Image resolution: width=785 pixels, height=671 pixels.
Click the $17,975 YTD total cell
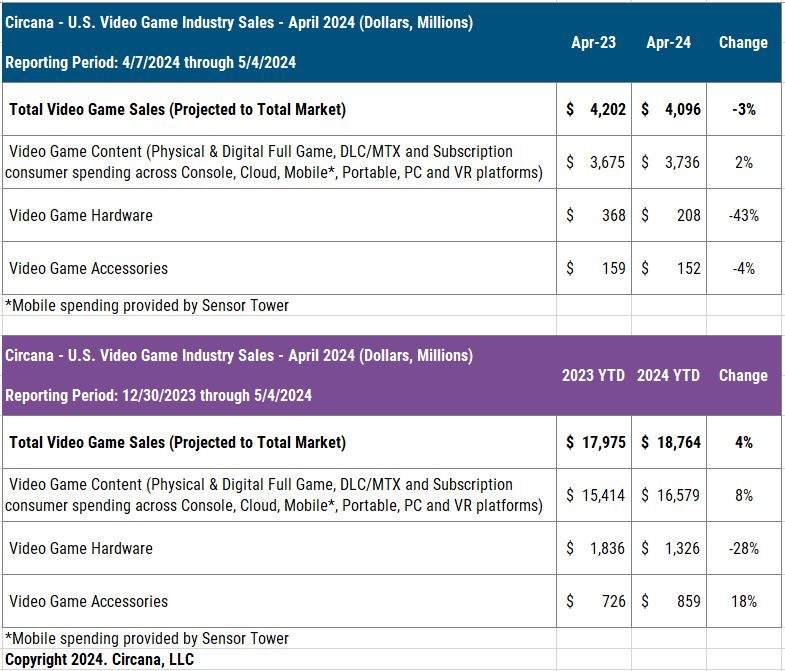click(x=594, y=442)
